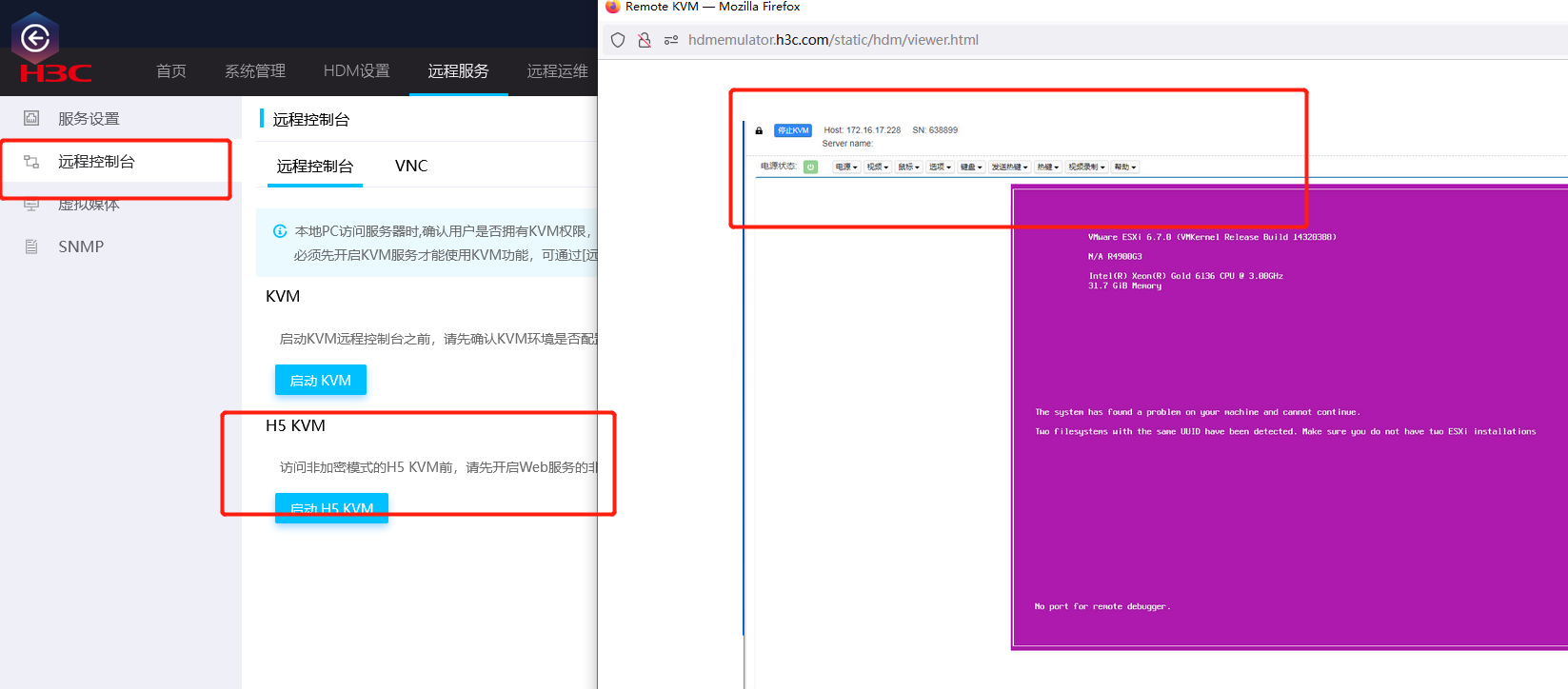Click the 启动KVM远程控制台之前 description text
The width and height of the screenshot is (1568, 689).
(x=438, y=339)
